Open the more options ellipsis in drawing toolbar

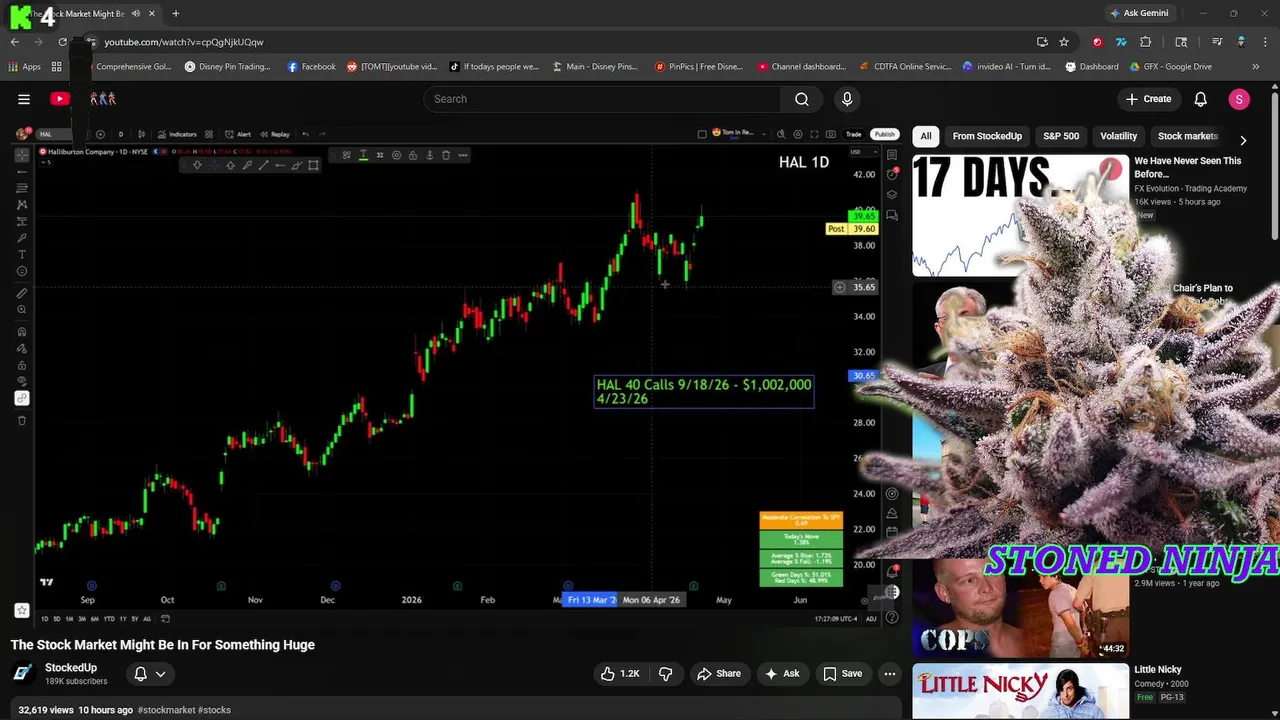coord(462,155)
